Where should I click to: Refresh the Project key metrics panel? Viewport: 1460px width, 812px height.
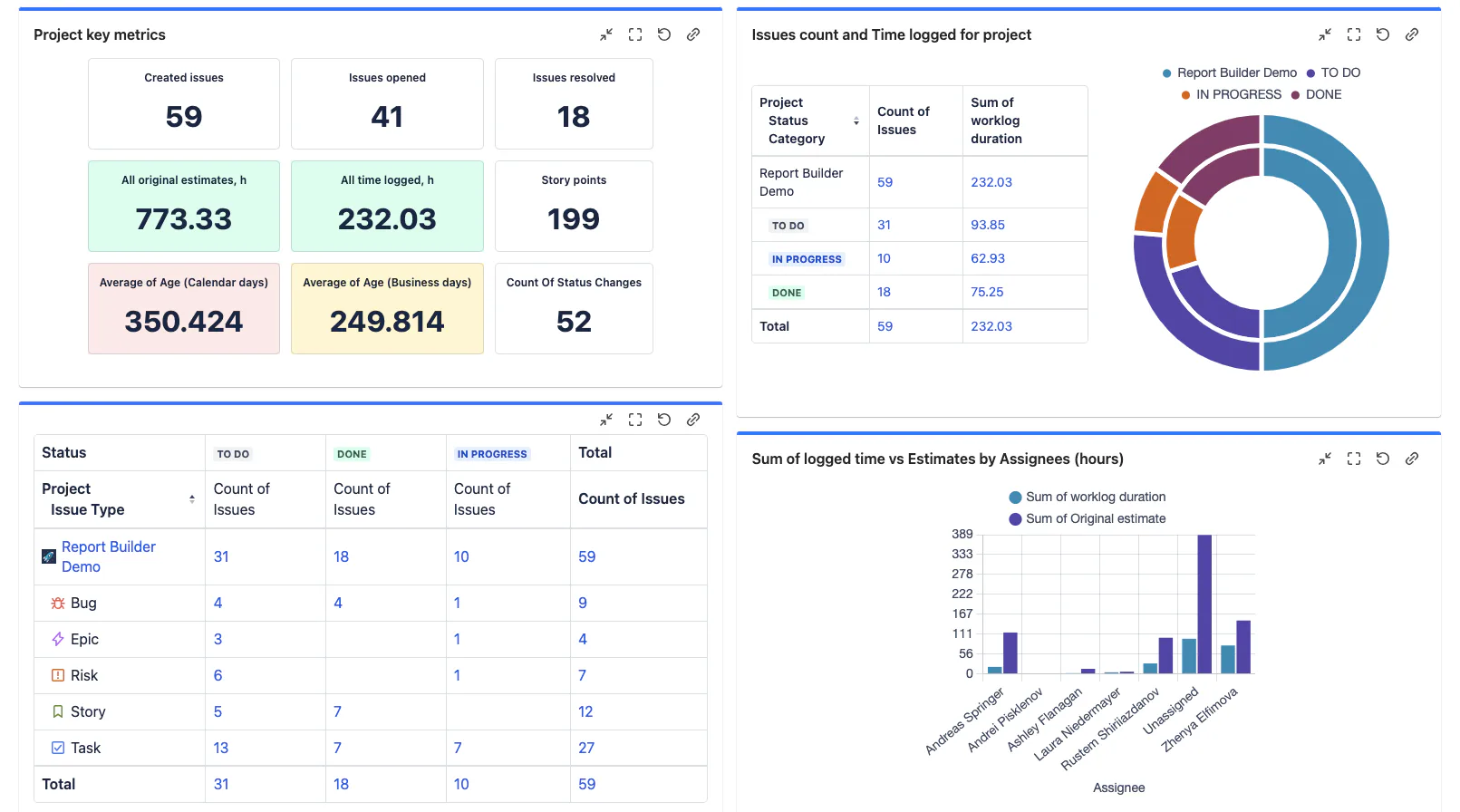click(664, 34)
